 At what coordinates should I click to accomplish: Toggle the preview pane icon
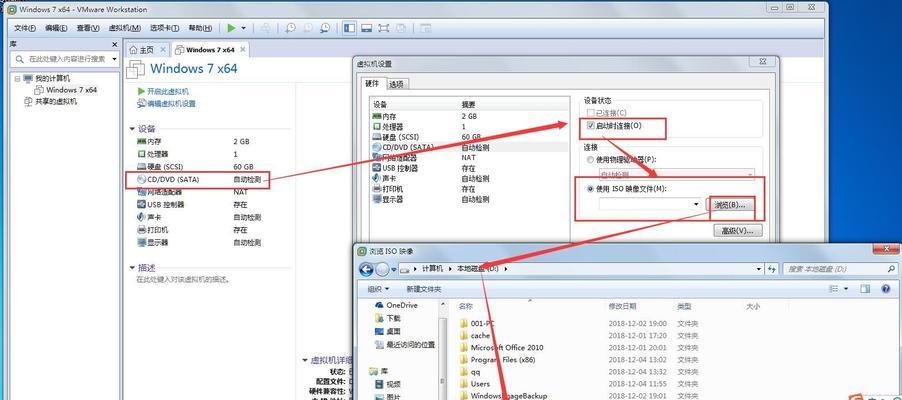(x=865, y=289)
